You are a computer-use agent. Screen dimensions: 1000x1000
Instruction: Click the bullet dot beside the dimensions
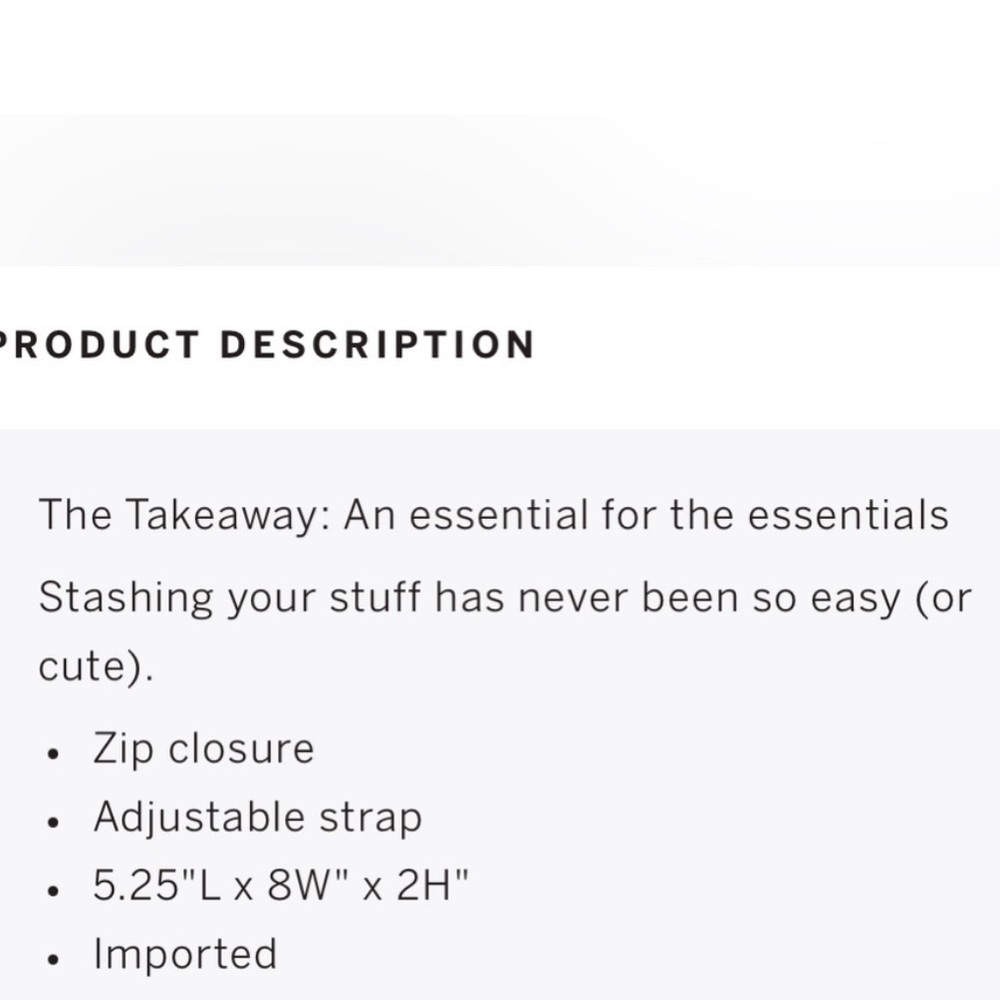pos(54,890)
